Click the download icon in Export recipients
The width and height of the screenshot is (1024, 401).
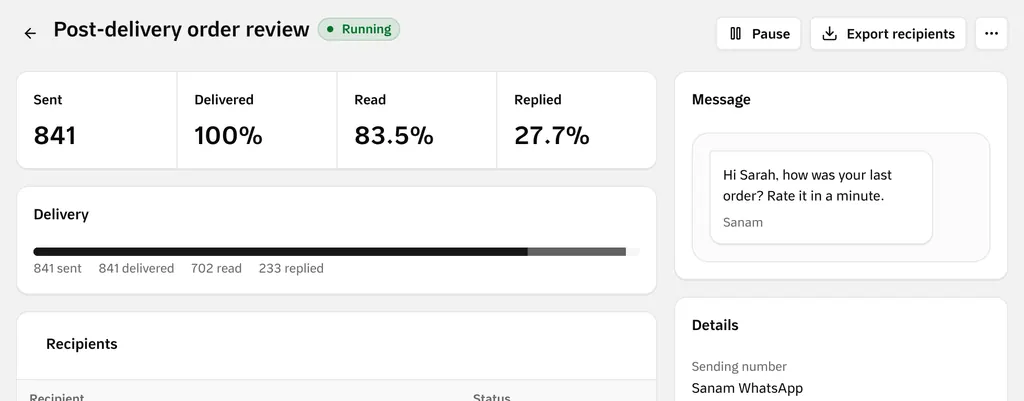pyautogui.click(x=829, y=34)
